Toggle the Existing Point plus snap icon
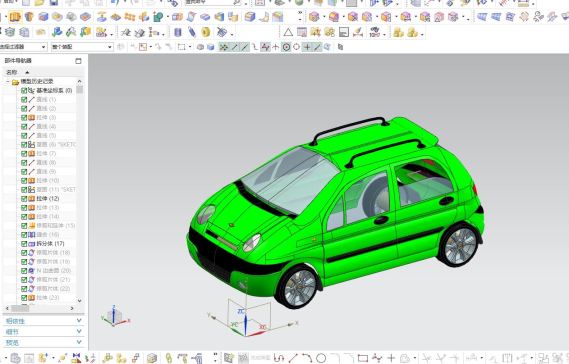This screenshot has width=569, height=364. 307,47
